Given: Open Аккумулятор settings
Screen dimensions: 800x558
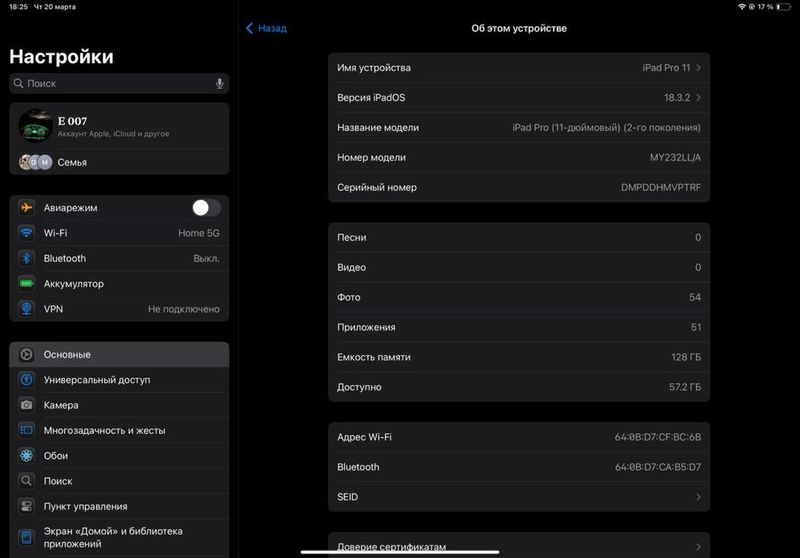Looking at the screenshot, I should (119, 284).
